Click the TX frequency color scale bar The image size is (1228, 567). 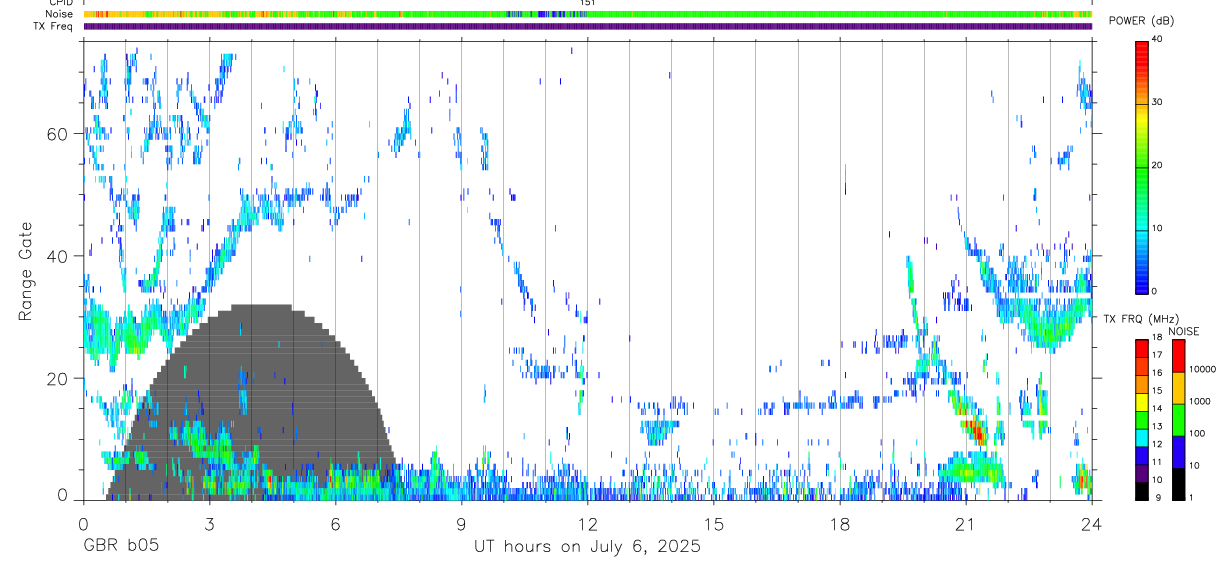[1142, 420]
